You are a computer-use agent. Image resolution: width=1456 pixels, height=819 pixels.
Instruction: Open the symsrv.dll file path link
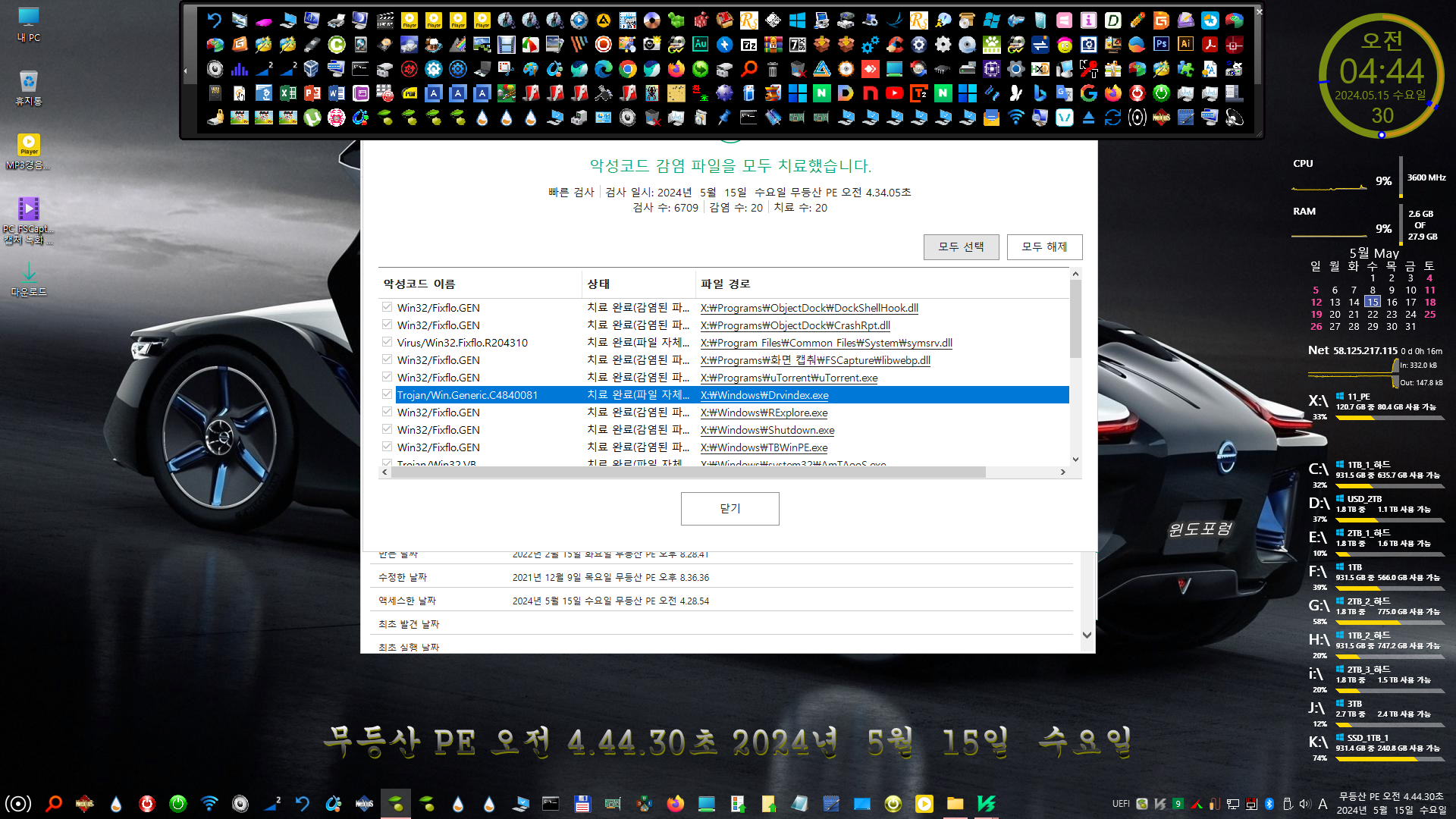point(827,343)
